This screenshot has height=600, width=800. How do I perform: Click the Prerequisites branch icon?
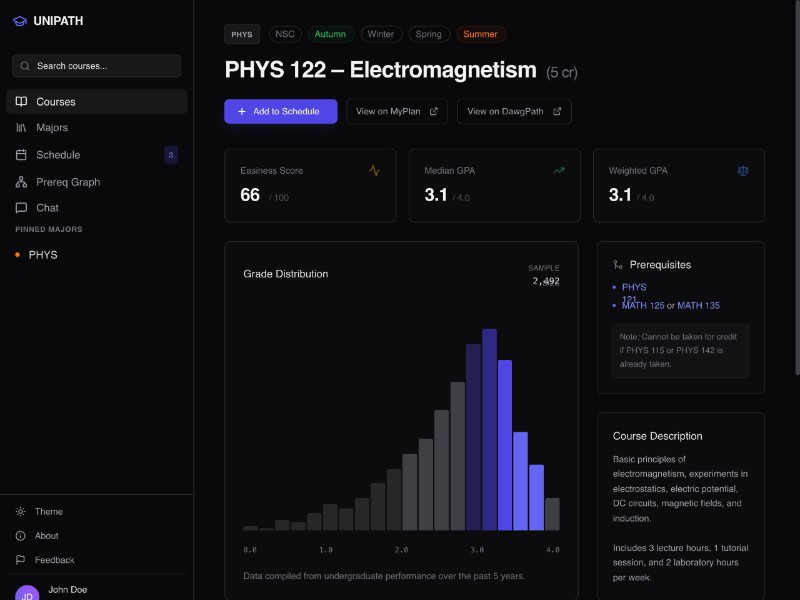(x=618, y=265)
